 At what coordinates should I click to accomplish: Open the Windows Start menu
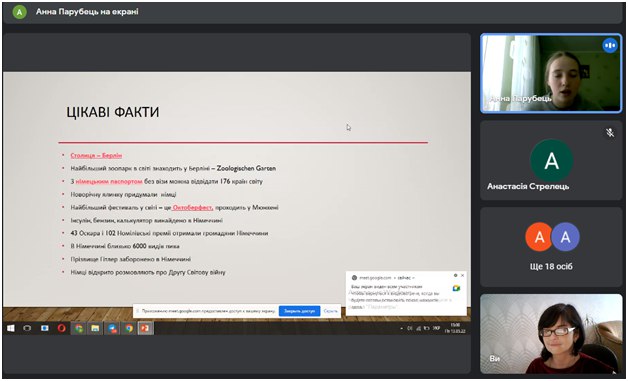[x=11, y=329]
